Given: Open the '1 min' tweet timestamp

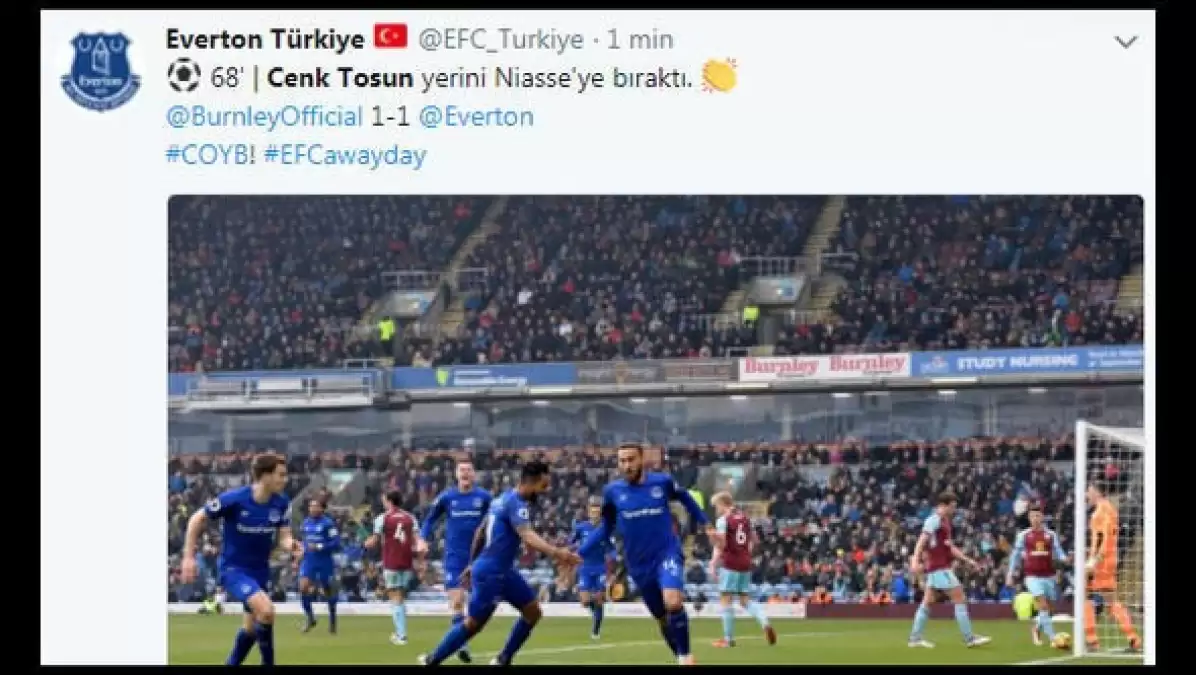Looking at the screenshot, I should pos(641,39).
